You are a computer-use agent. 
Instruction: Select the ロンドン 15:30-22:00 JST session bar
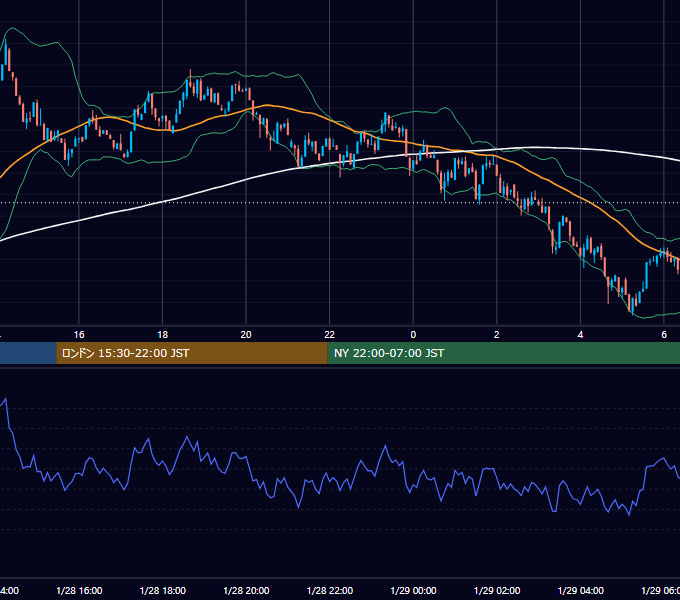tap(192, 353)
